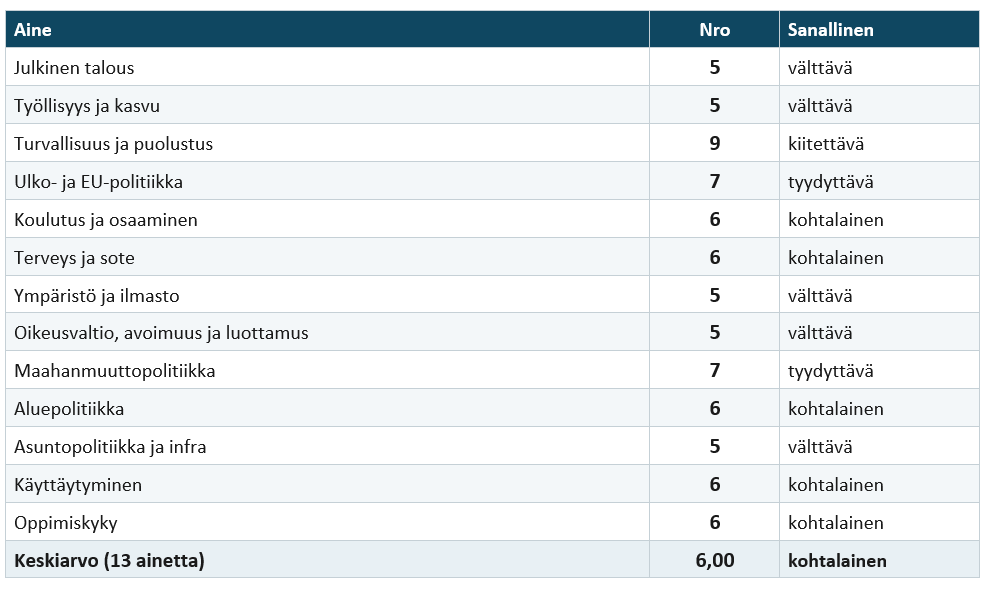Select Ympäristö ja ilmasto cell
988x591 pixels.
327,295
